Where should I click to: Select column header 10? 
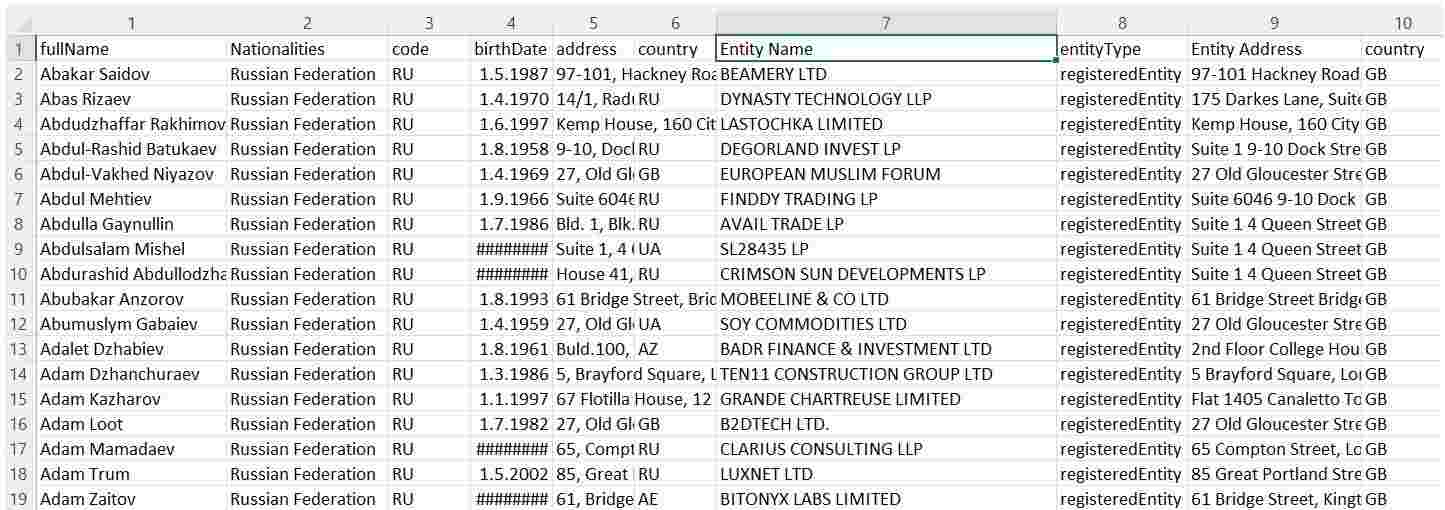tap(1403, 23)
